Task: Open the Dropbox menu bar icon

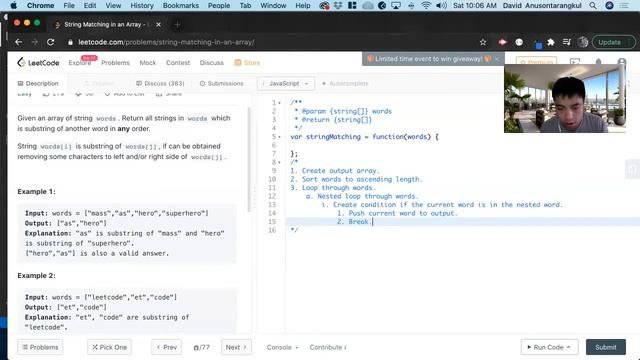Action: [338, 5]
